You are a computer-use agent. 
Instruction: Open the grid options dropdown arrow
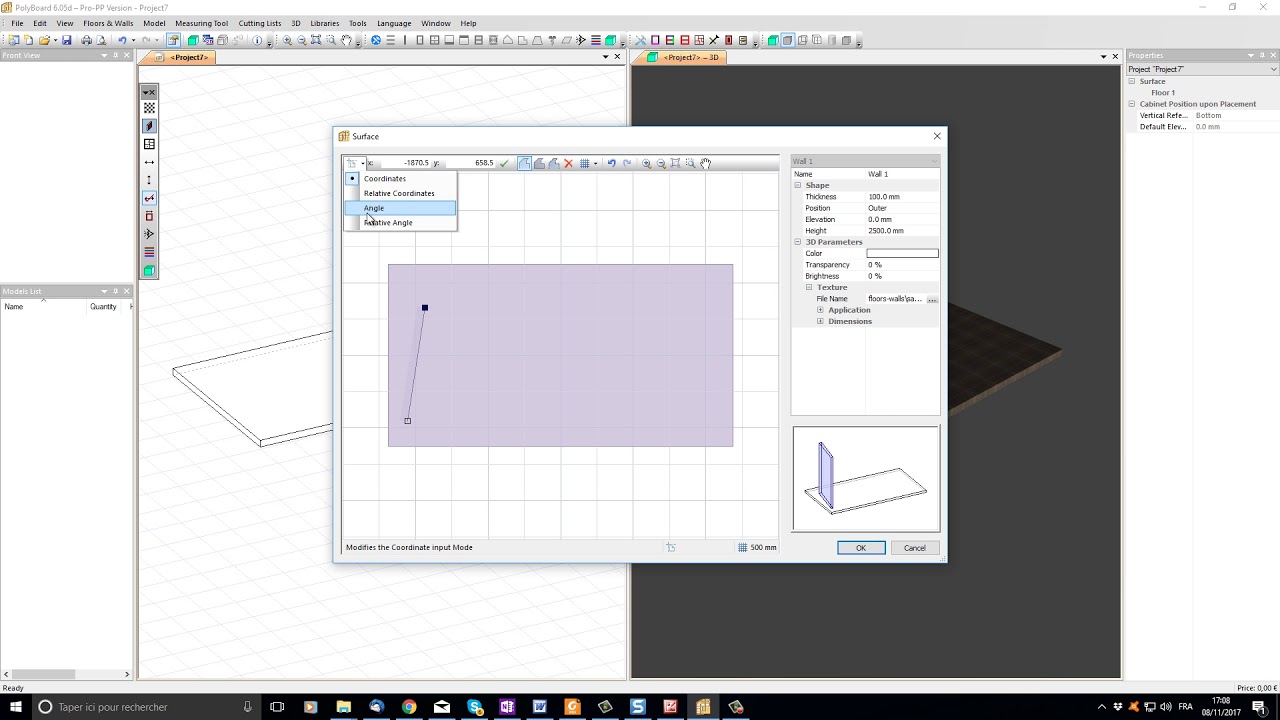pyautogui.click(x=595, y=163)
